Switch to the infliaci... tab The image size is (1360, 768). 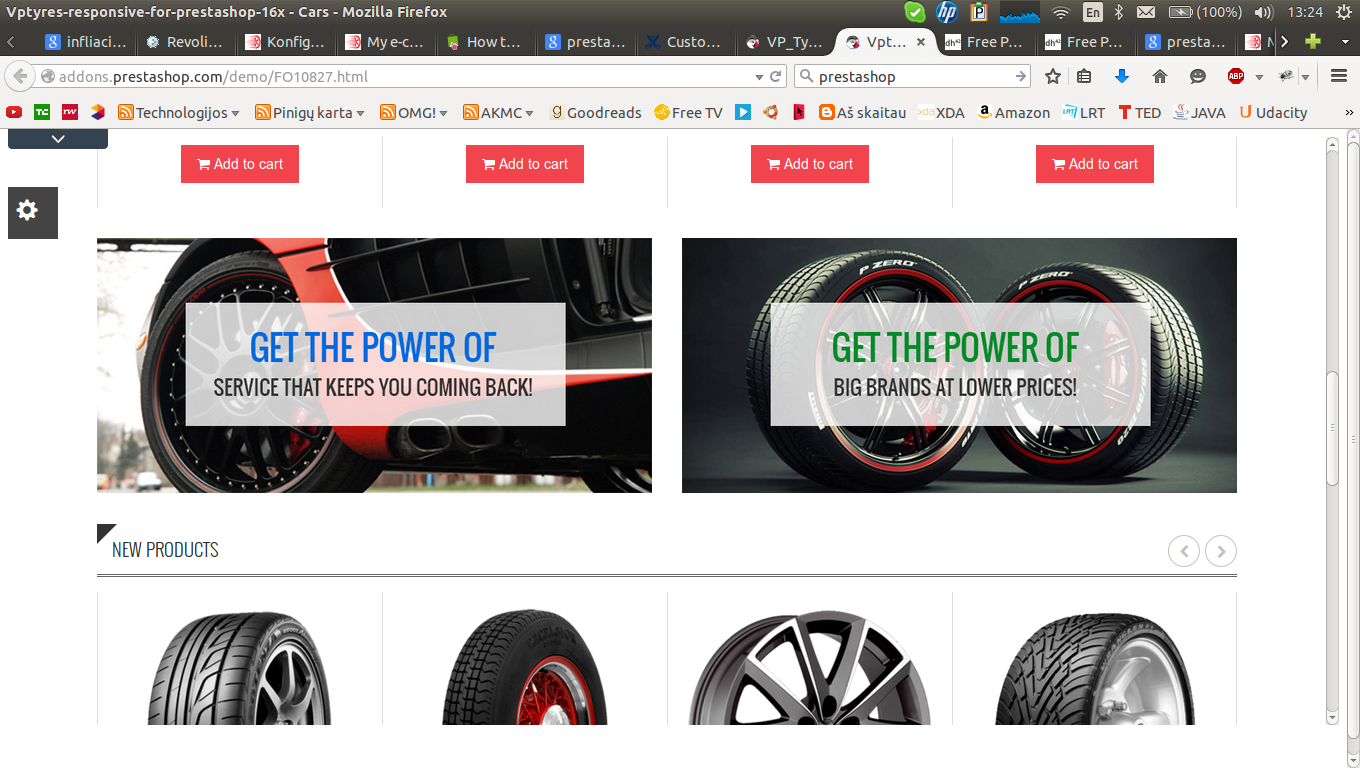tap(86, 42)
